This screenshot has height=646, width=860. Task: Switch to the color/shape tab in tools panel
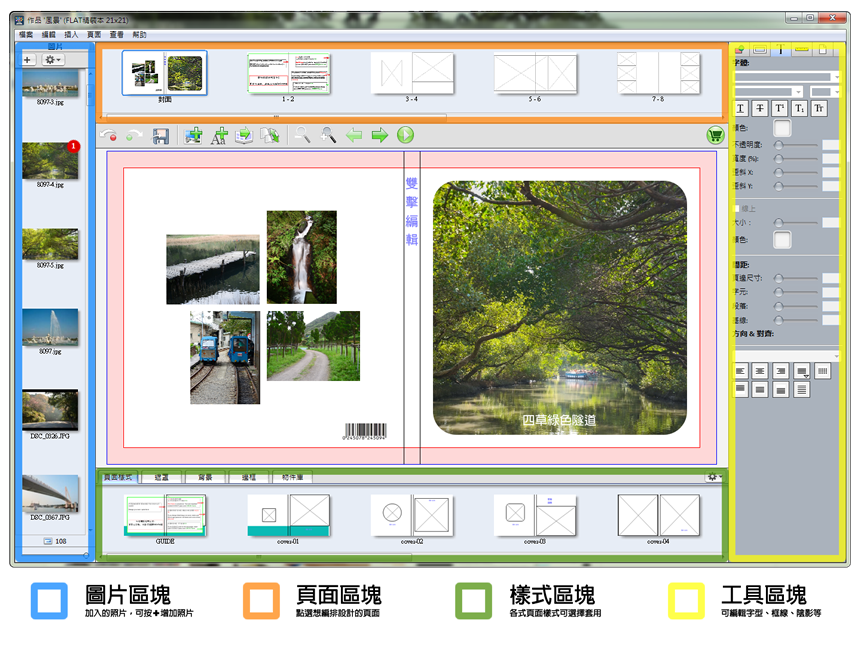(x=739, y=50)
